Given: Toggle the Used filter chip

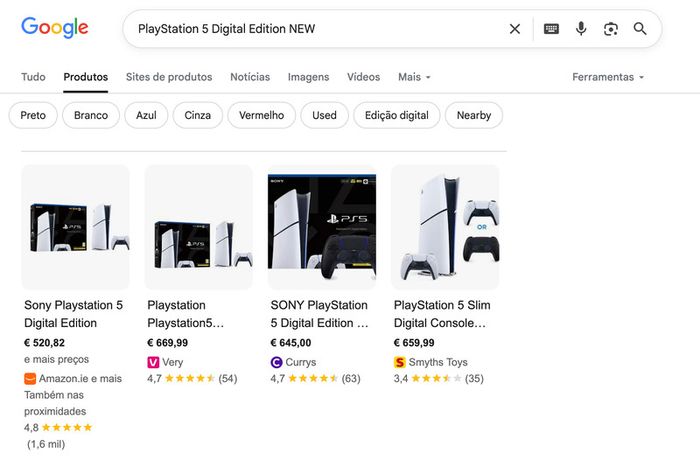Looking at the screenshot, I should click(x=324, y=115).
